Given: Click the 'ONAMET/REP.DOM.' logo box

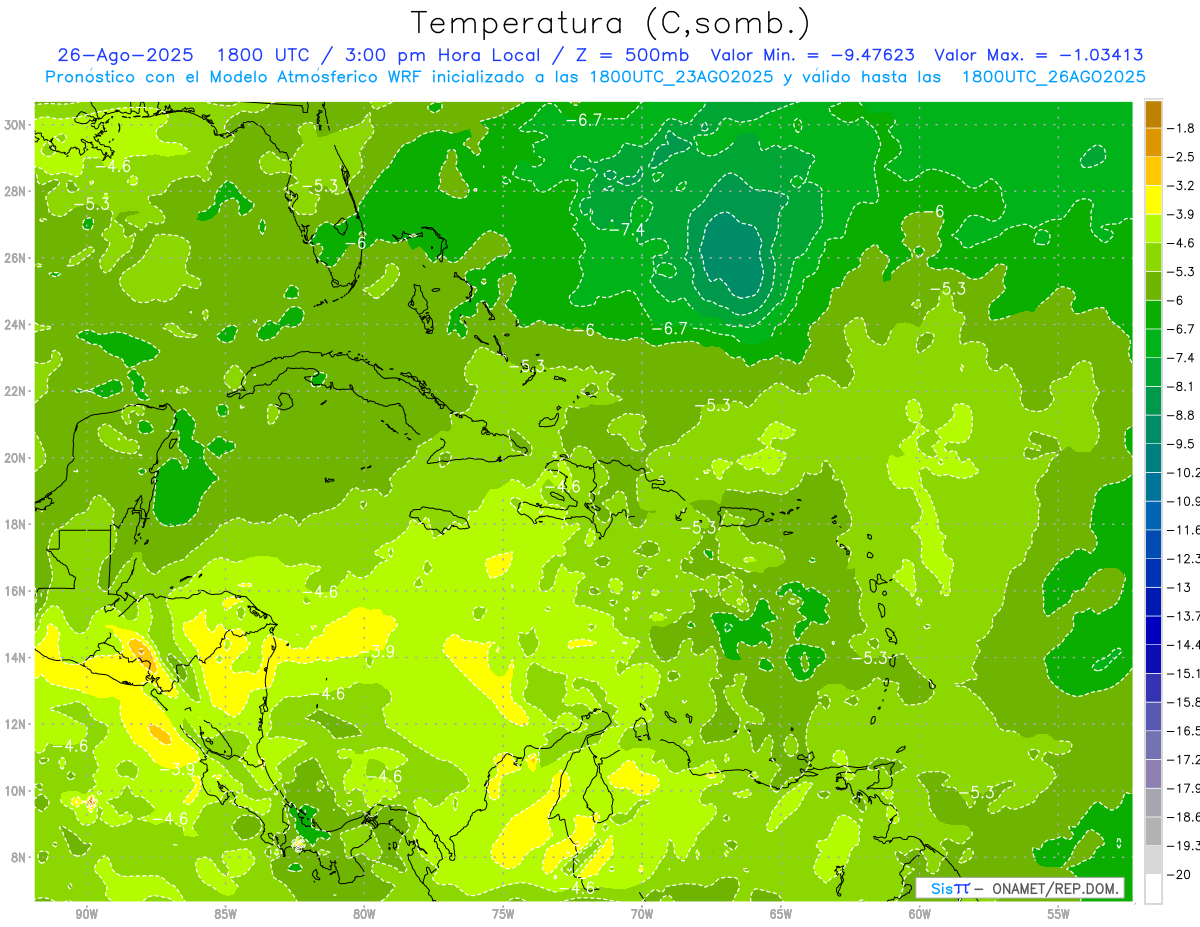Looking at the screenshot, I should point(1019,888).
